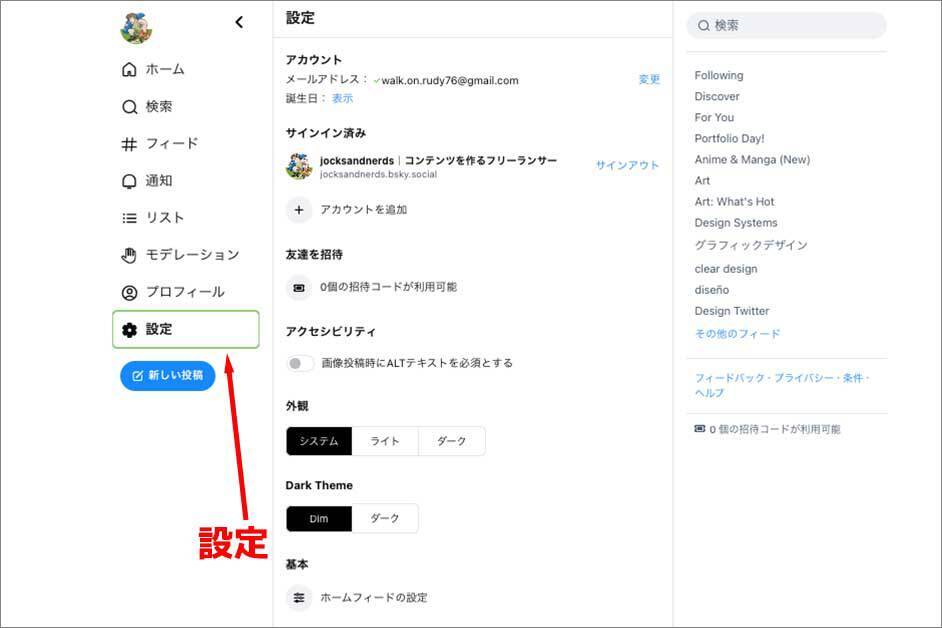The height and width of the screenshot is (628, 942).
Task: Open home feed settings sliders icon
Action: coord(299,598)
